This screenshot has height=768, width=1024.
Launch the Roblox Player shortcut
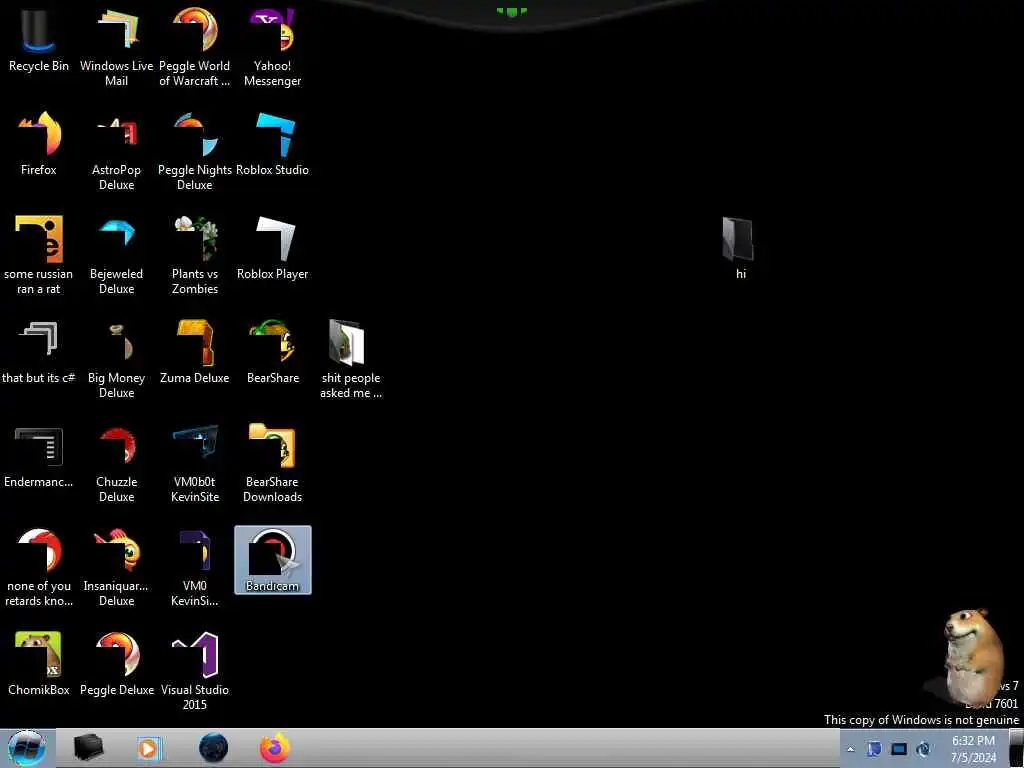(x=272, y=248)
